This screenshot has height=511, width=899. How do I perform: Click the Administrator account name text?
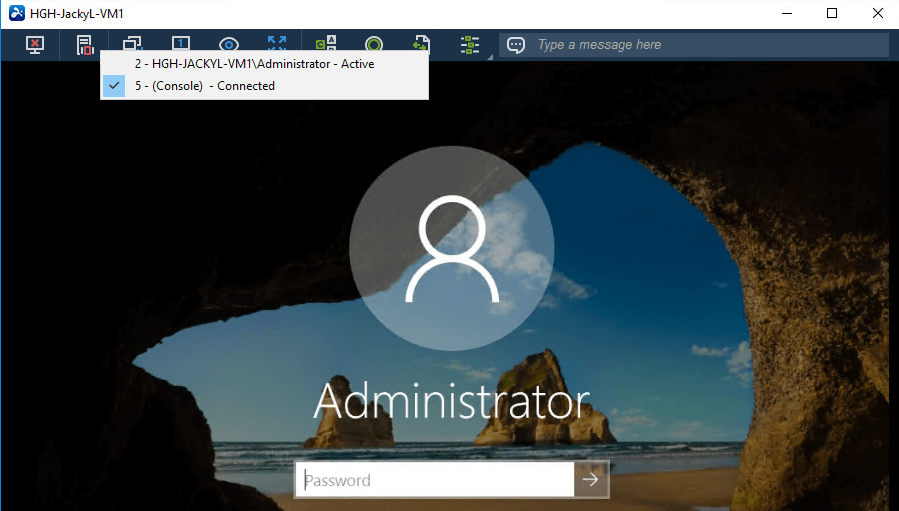coord(451,401)
